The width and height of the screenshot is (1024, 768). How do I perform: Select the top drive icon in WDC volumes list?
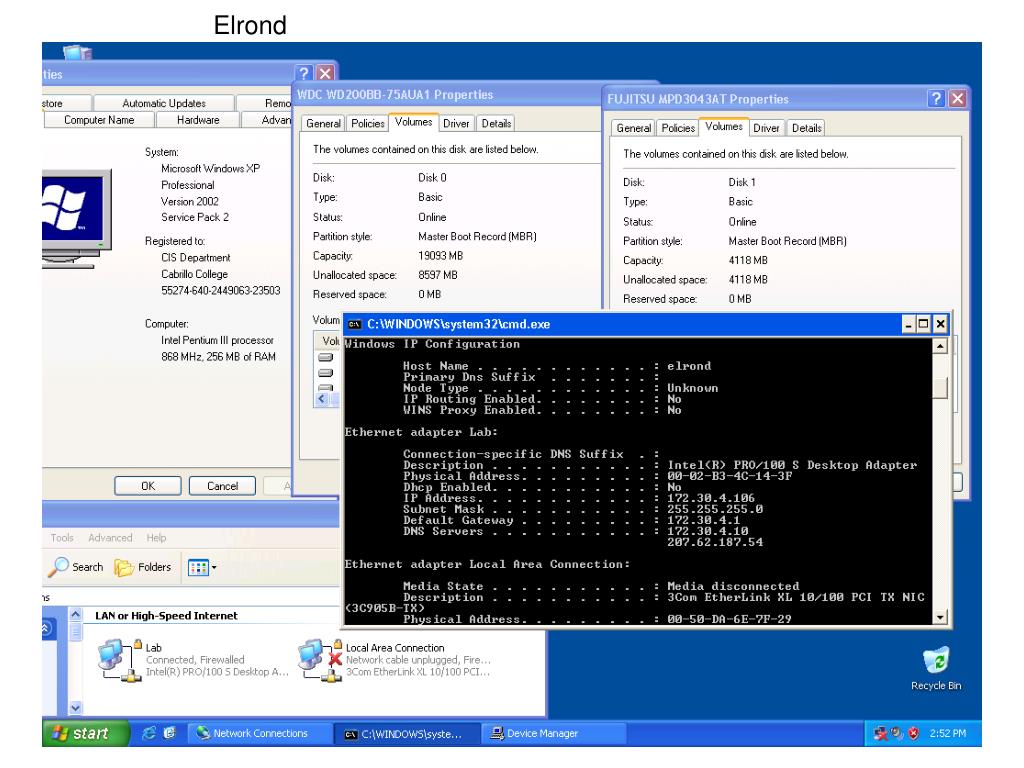(325, 358)
